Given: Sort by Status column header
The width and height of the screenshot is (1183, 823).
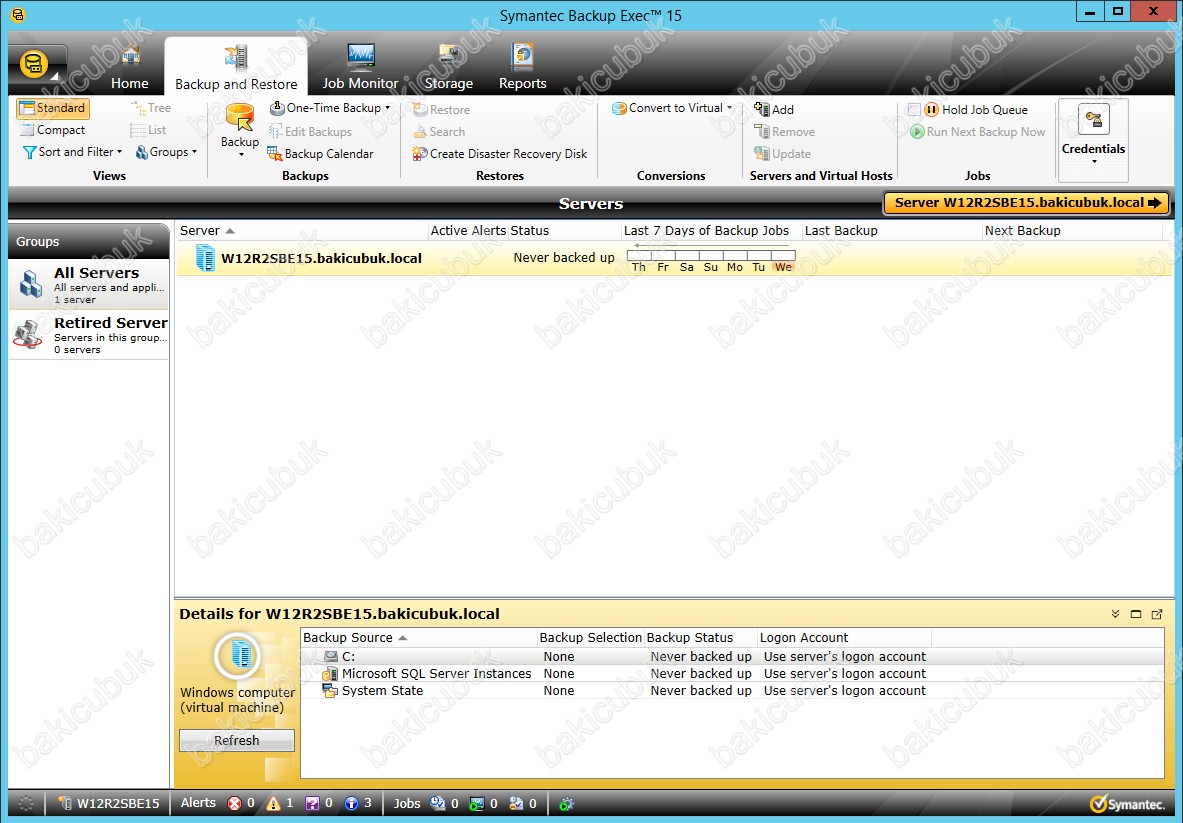Looking at the screenshot, I should point(564,230).
